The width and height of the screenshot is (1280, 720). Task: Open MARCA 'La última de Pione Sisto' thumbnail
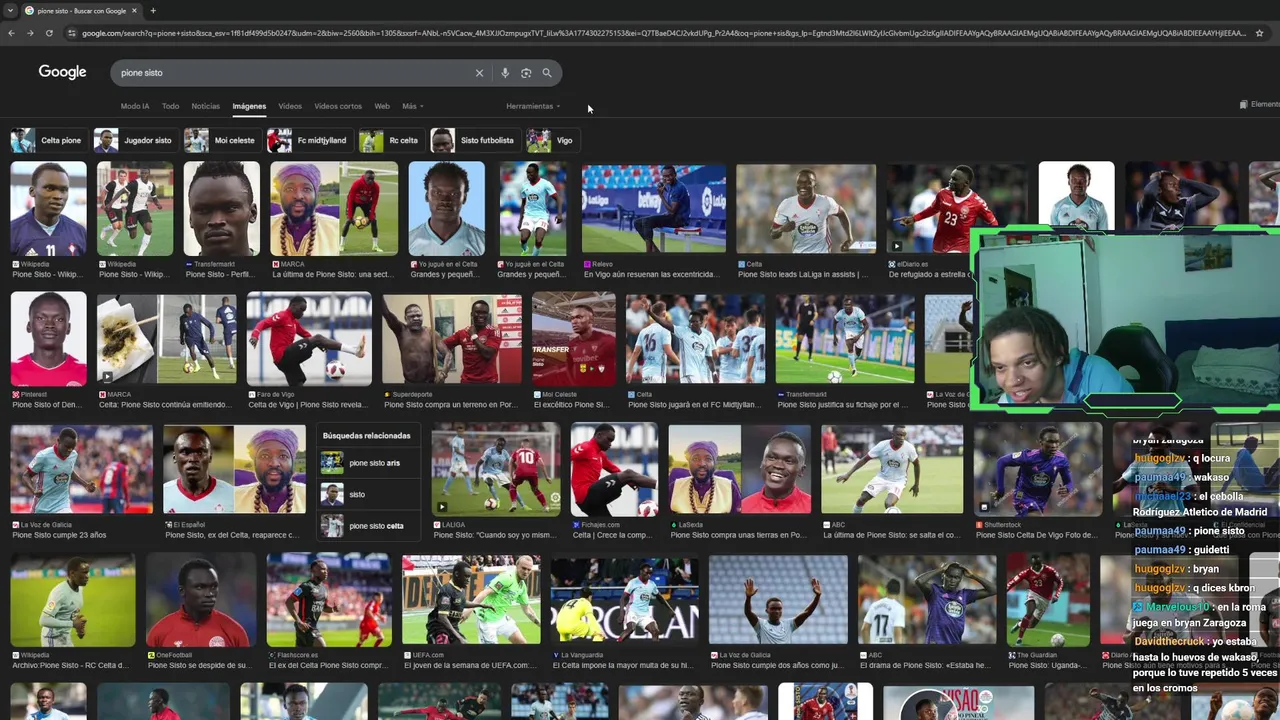(x=334, y=209)
